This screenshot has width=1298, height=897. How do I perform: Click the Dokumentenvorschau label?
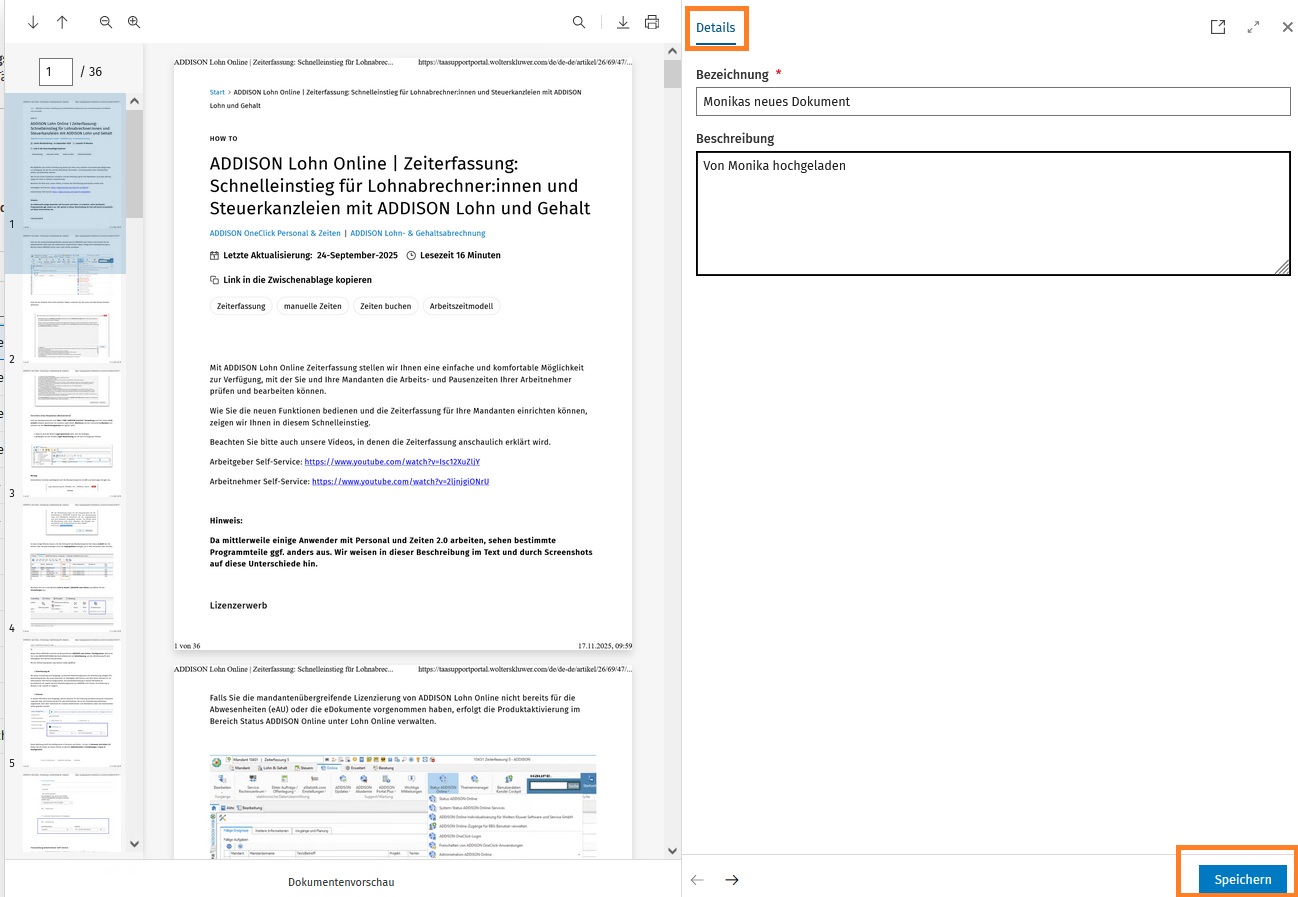(x=341, y=882)
